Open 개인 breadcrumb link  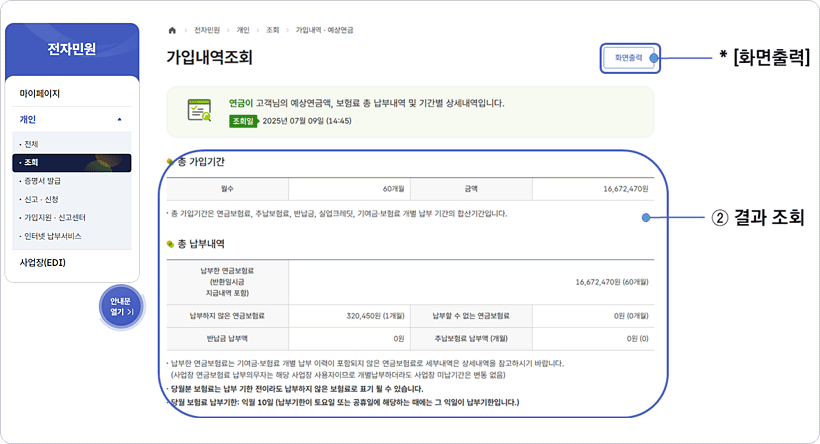click(x=243, y=30)
